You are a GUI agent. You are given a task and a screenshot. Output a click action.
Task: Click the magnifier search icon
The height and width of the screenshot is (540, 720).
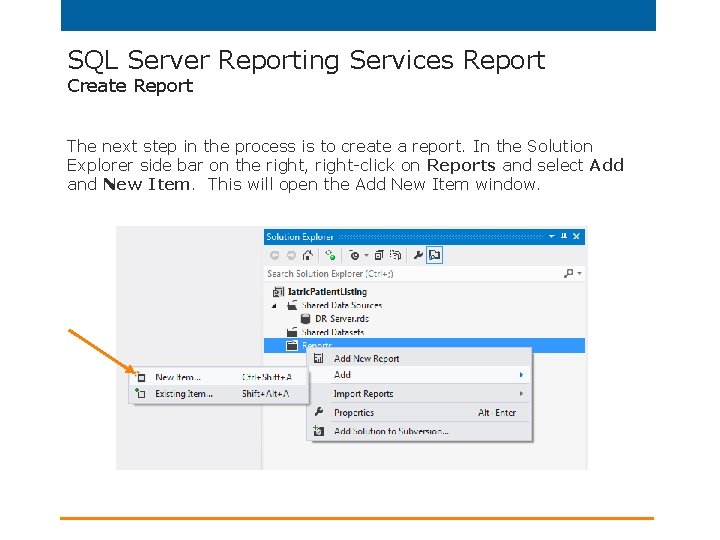click(568, 274)
